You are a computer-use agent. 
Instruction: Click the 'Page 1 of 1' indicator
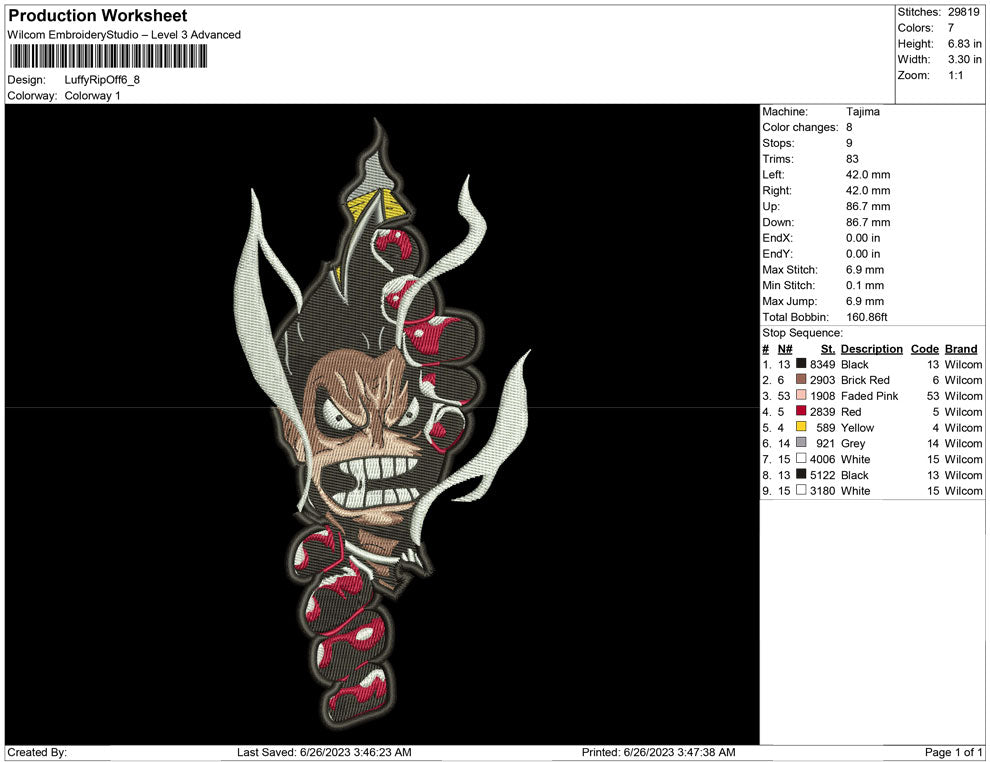tap(953, 752)
